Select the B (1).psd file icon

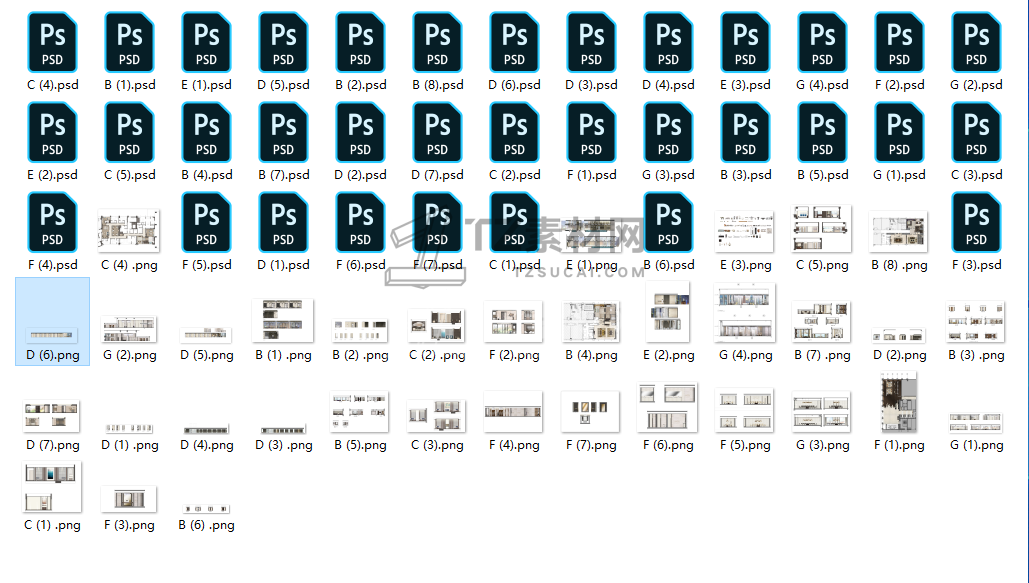pos(129,42)
